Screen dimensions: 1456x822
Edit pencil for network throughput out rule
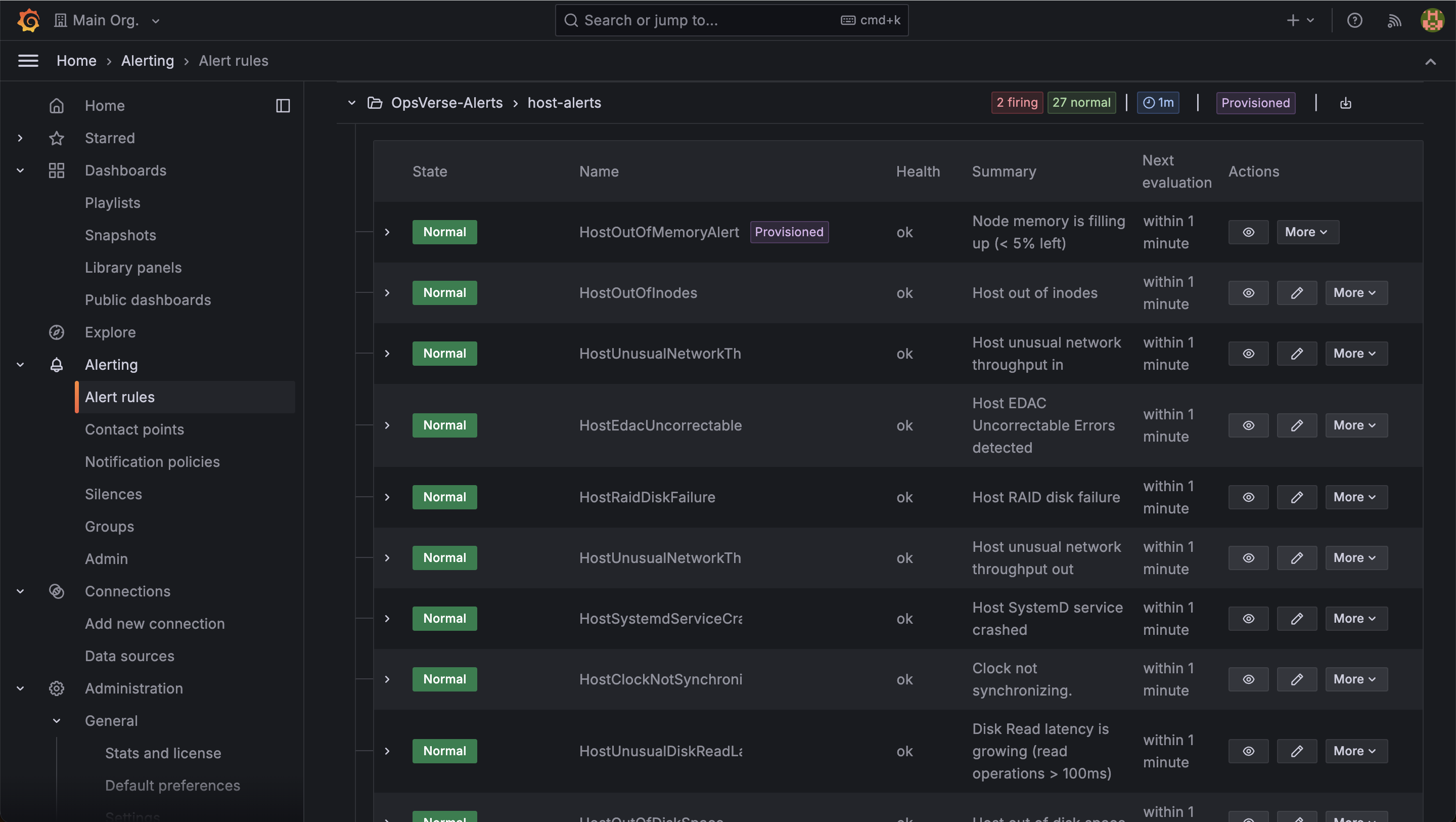[1297, 558]
